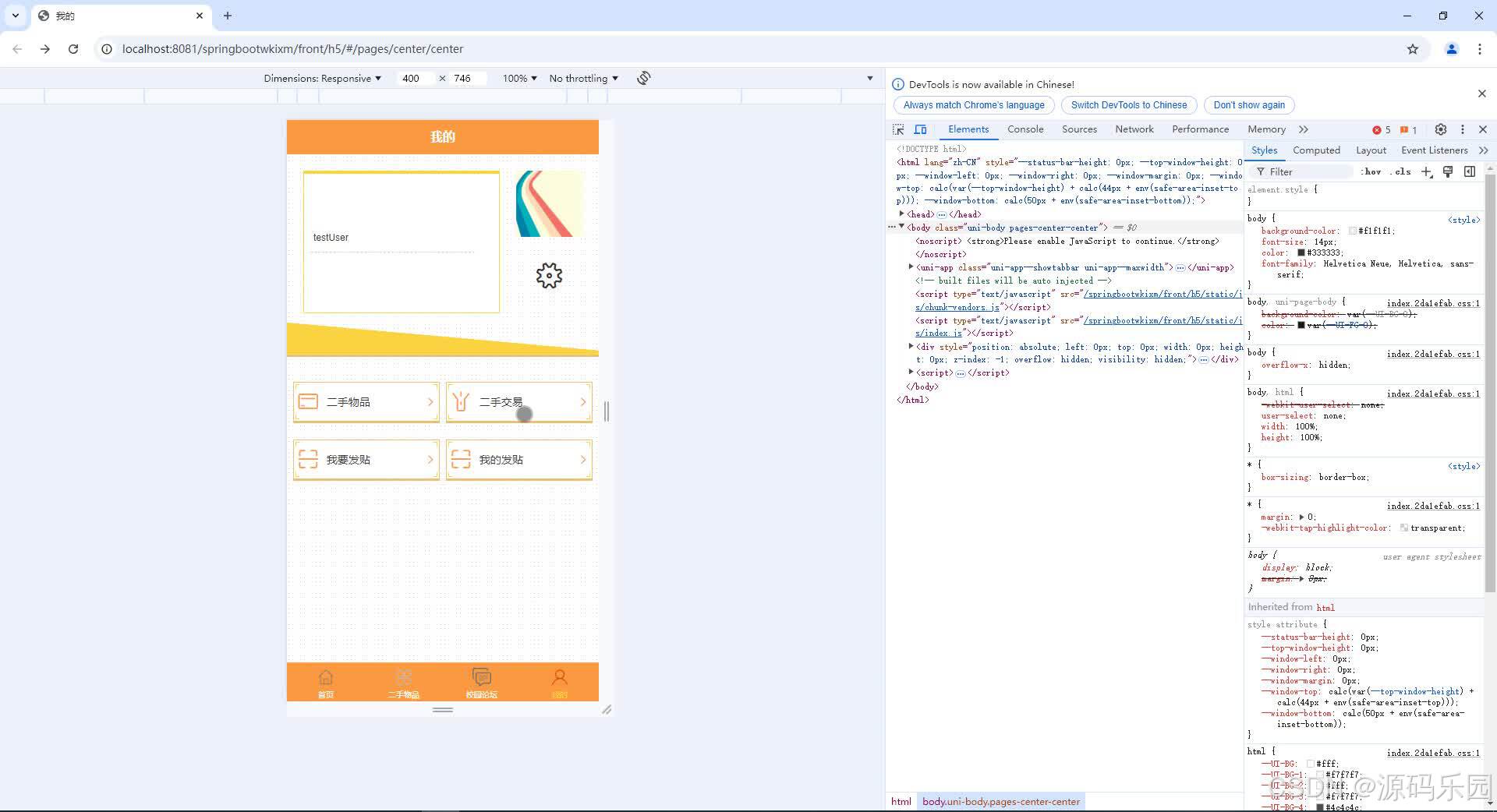
Task: Select the inspect element picker tool
Action: pos(898,129)
